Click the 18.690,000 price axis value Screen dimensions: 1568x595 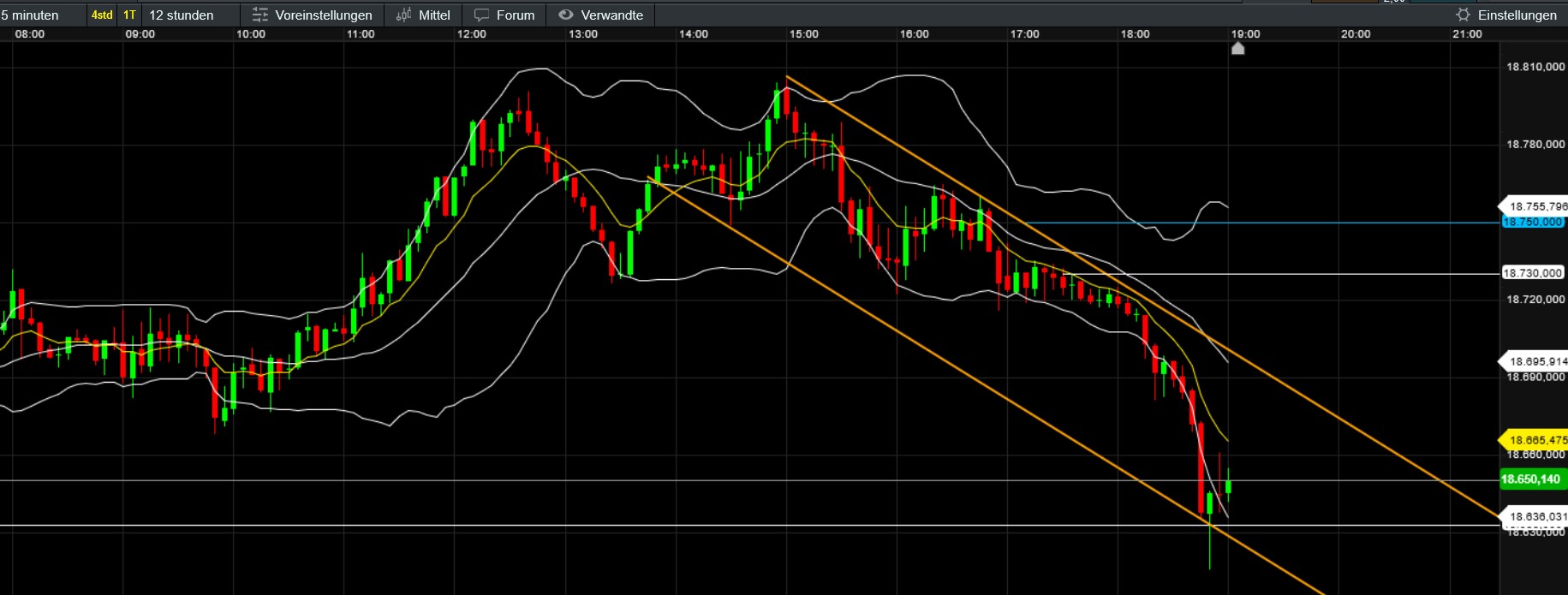coord(1535,378)
